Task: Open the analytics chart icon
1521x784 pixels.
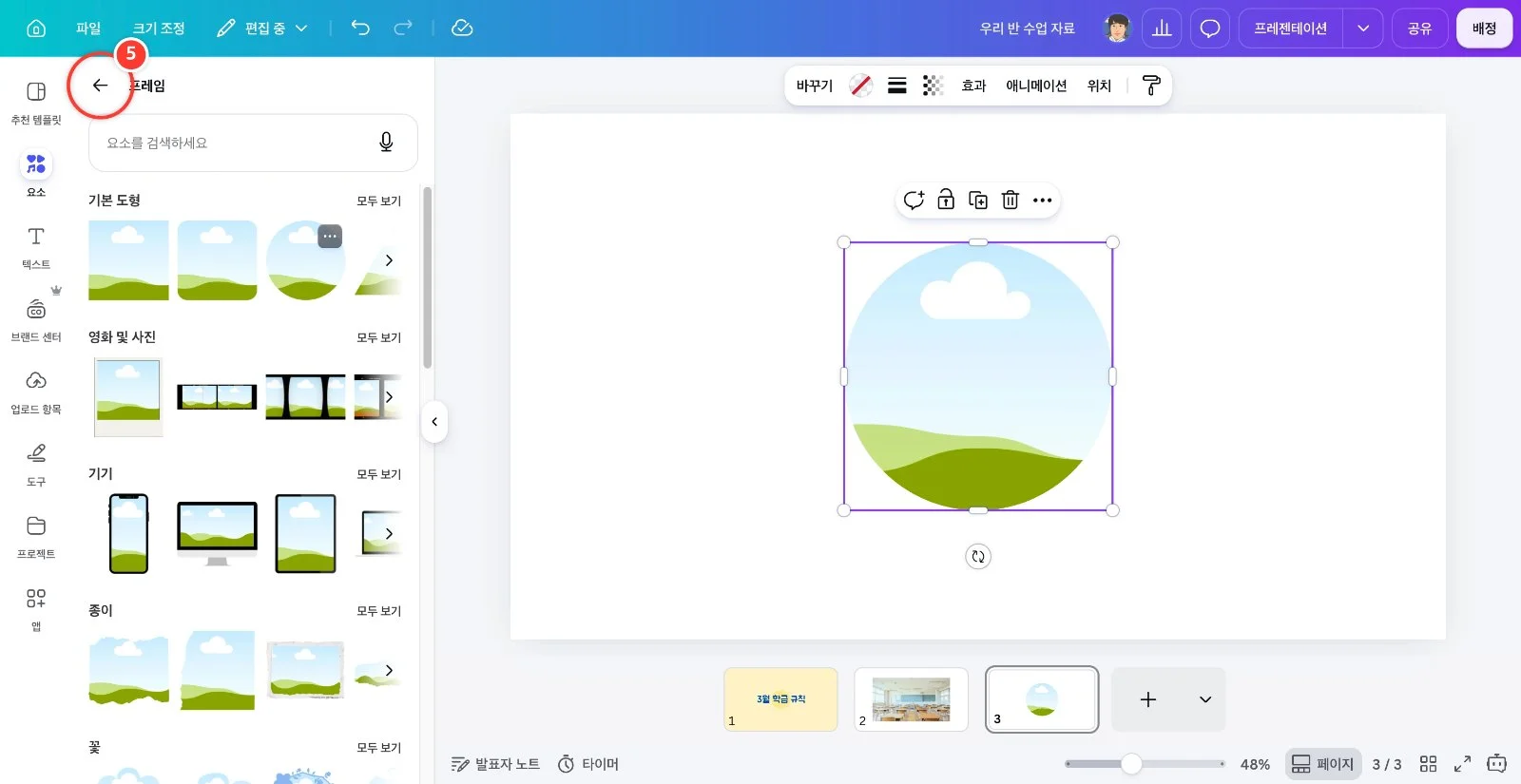Action: tap(1162, 29)
